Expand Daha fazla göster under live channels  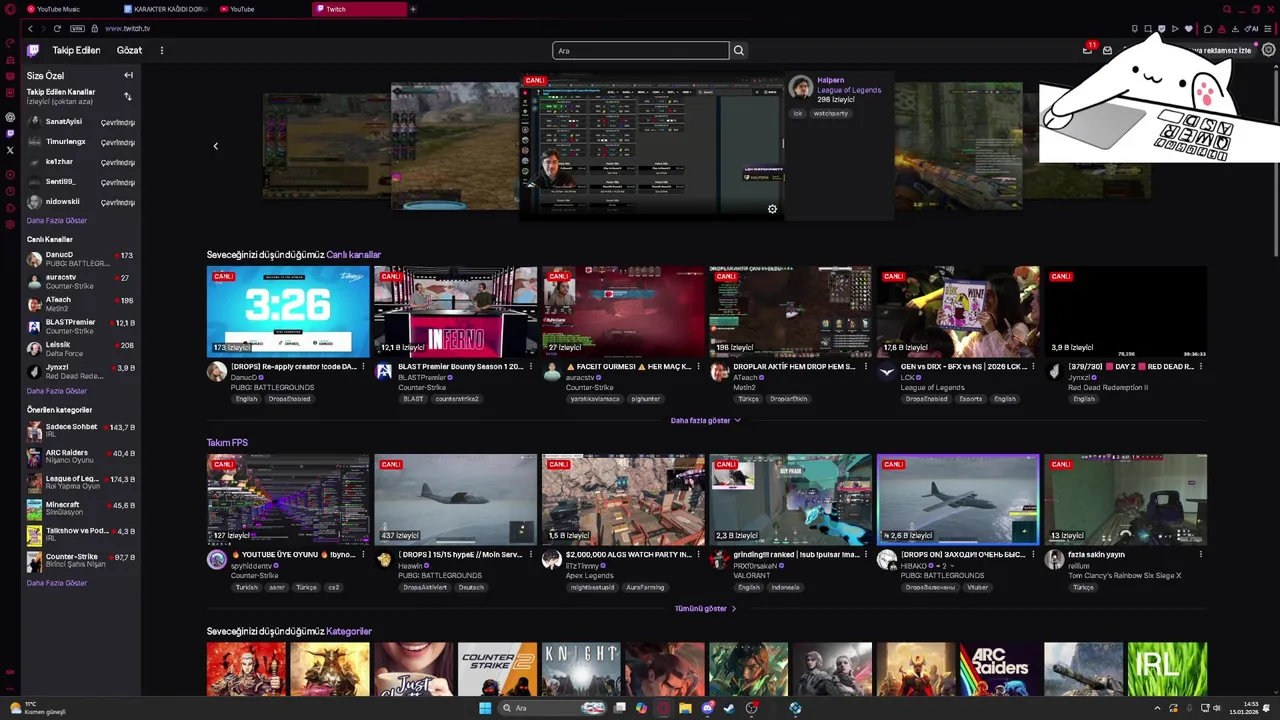coord(706,420)
